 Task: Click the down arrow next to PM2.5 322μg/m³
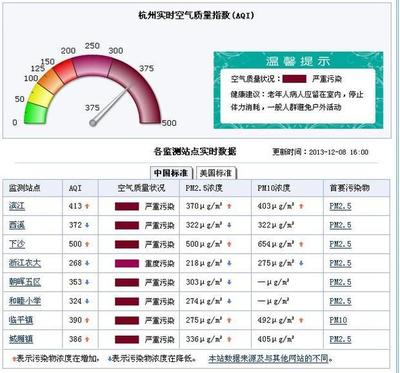tap(229, 225)
